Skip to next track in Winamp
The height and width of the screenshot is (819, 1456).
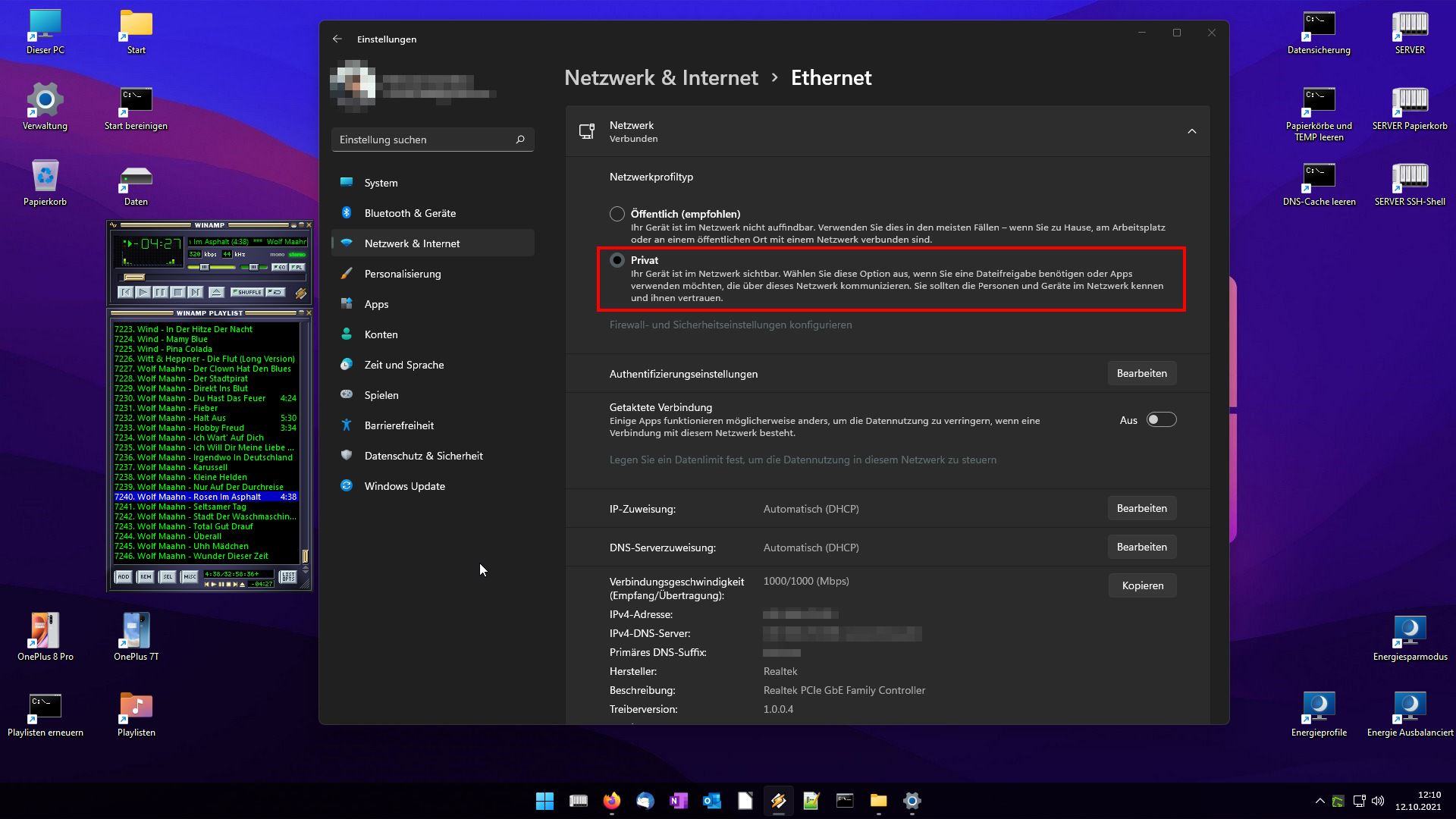pyautogui.click(x=195, y=292)
